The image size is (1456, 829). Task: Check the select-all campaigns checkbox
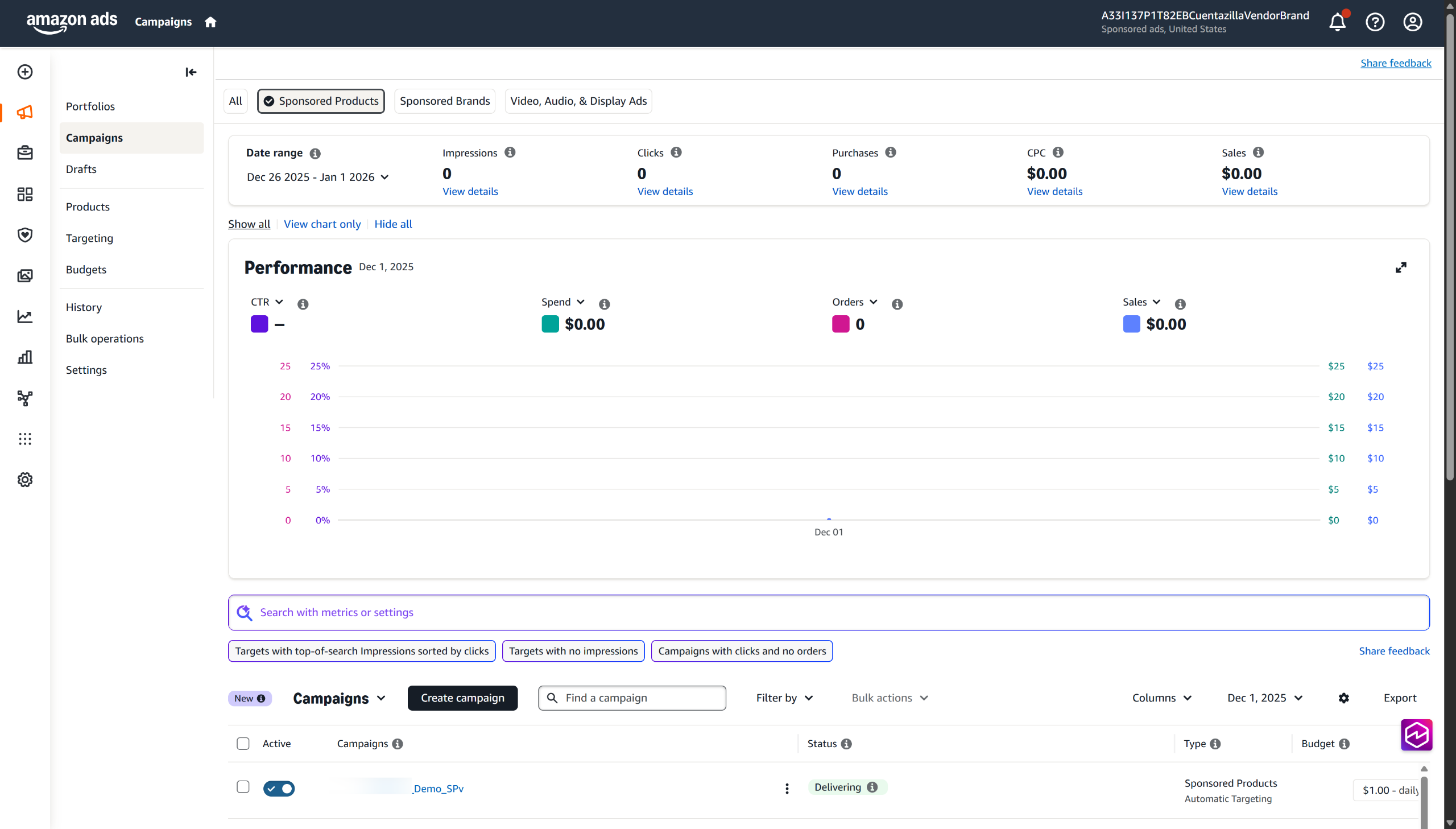click(x=243, y=744)
